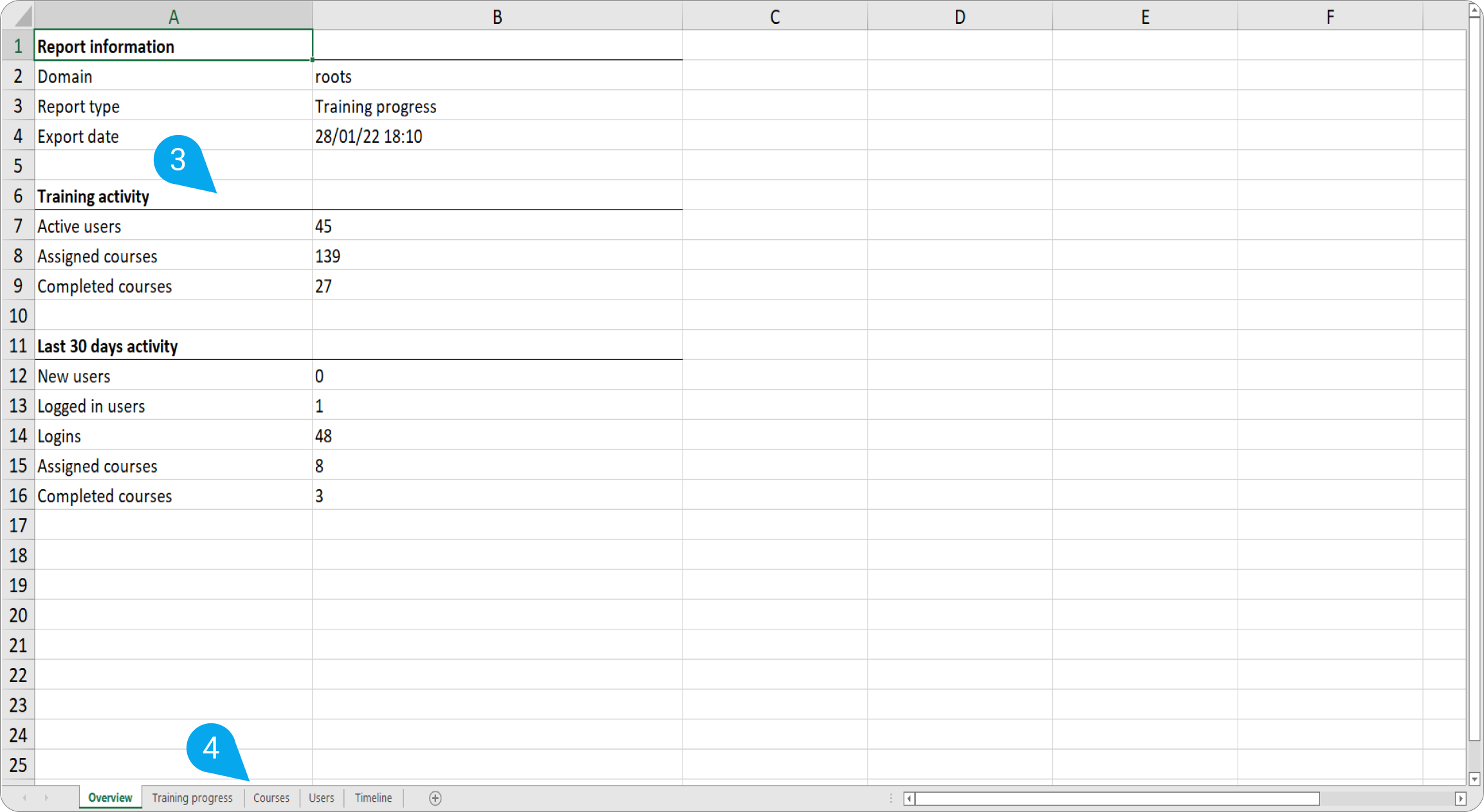Click the horizontal scrollbar left arrow
This screenshot has width=1484, height=812.
tap(909, 798)
